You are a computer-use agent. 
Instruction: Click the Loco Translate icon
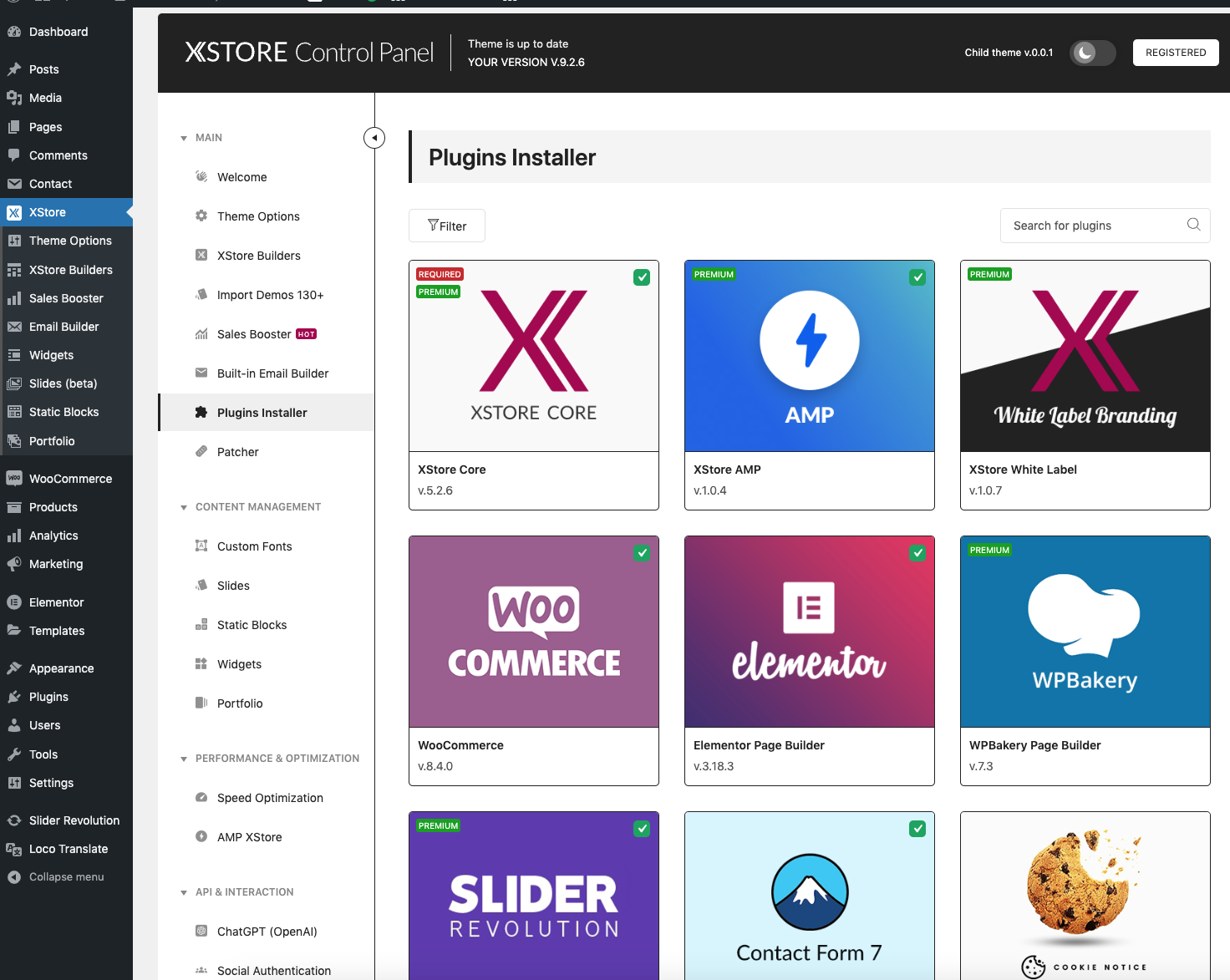click(x=14, y=849)
